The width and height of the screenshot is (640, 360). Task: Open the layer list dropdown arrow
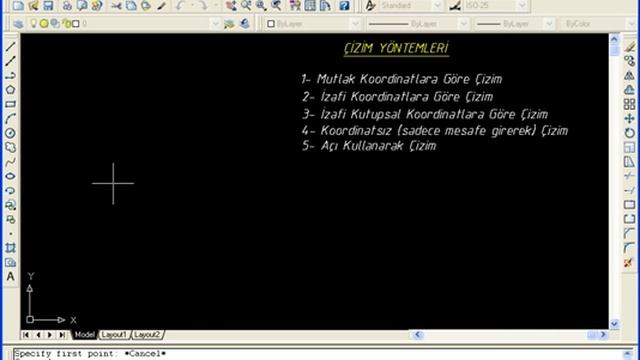(x=215, y=24)
